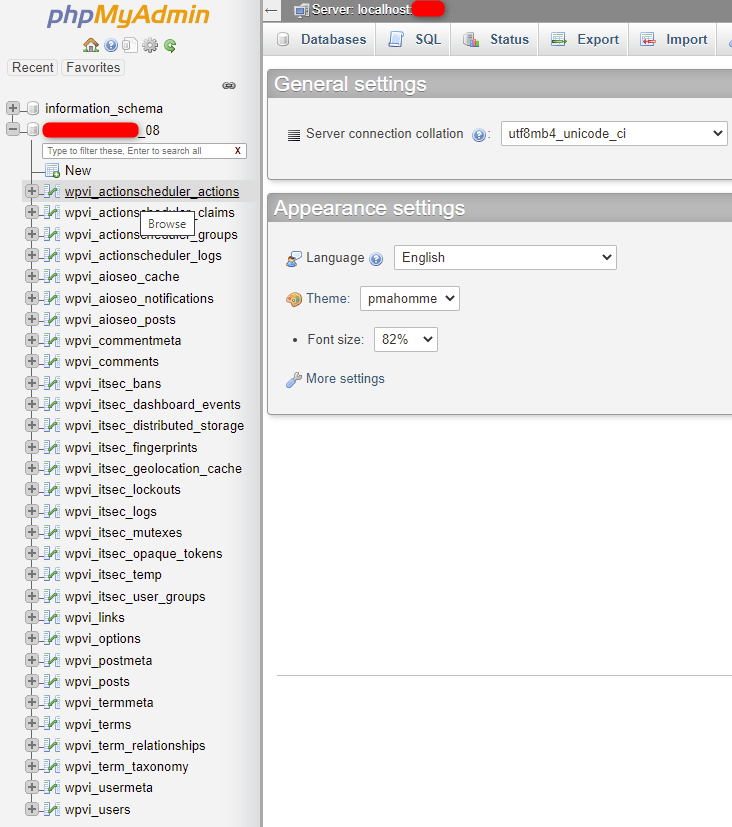732x827 pixels.
Task: Collapse panel with the left arrow
Action: coord(271,10)
